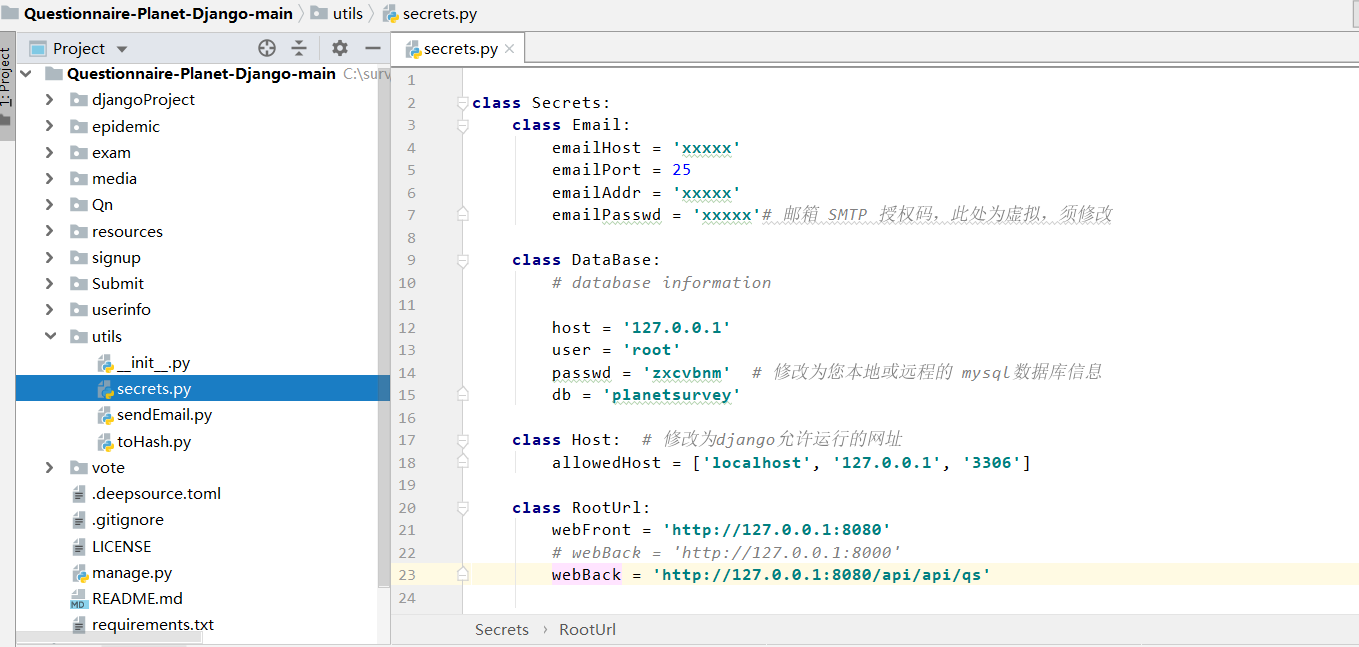This screenshot has height=647, width=1359.
Task: Click the manage.py Python icon
Action: (x=78, y=572)
